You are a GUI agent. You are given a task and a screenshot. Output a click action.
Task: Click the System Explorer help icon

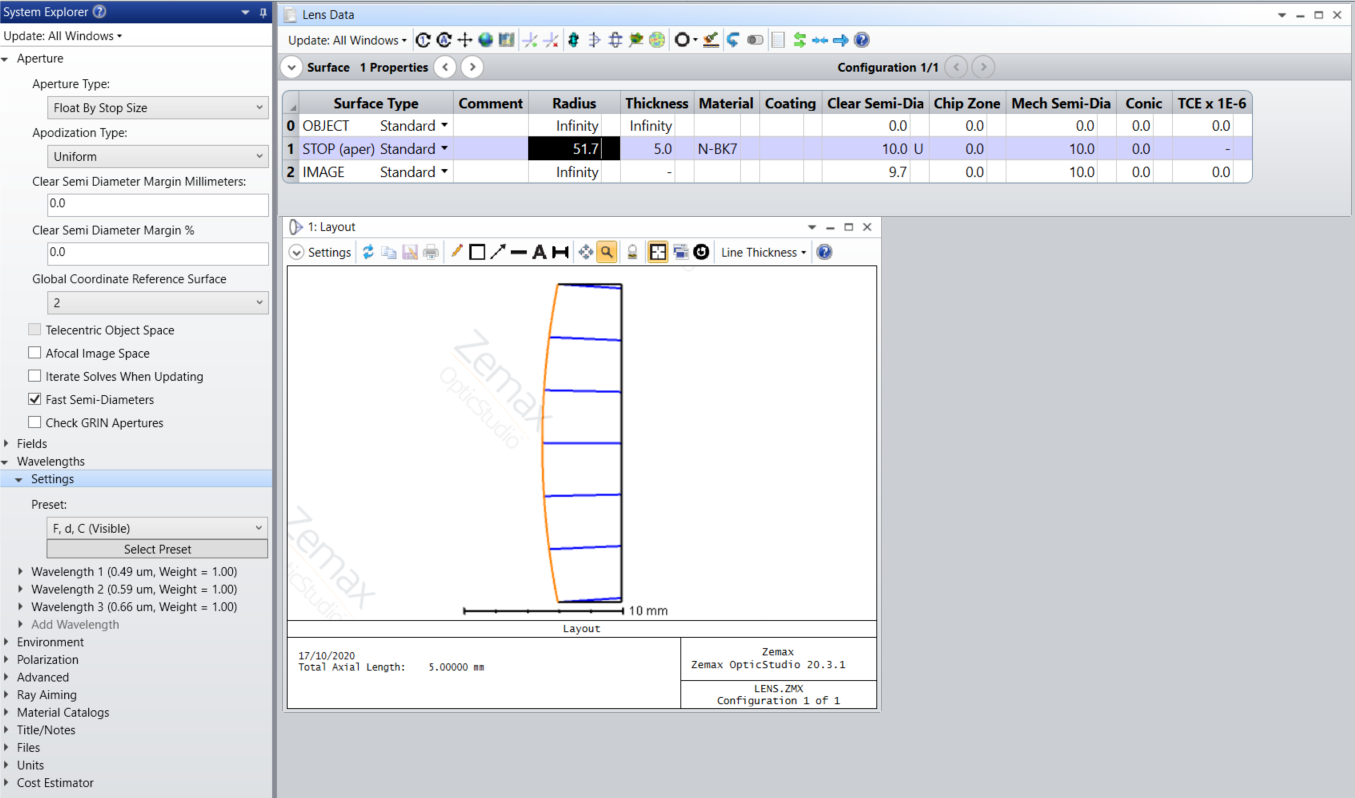(99, 12)
